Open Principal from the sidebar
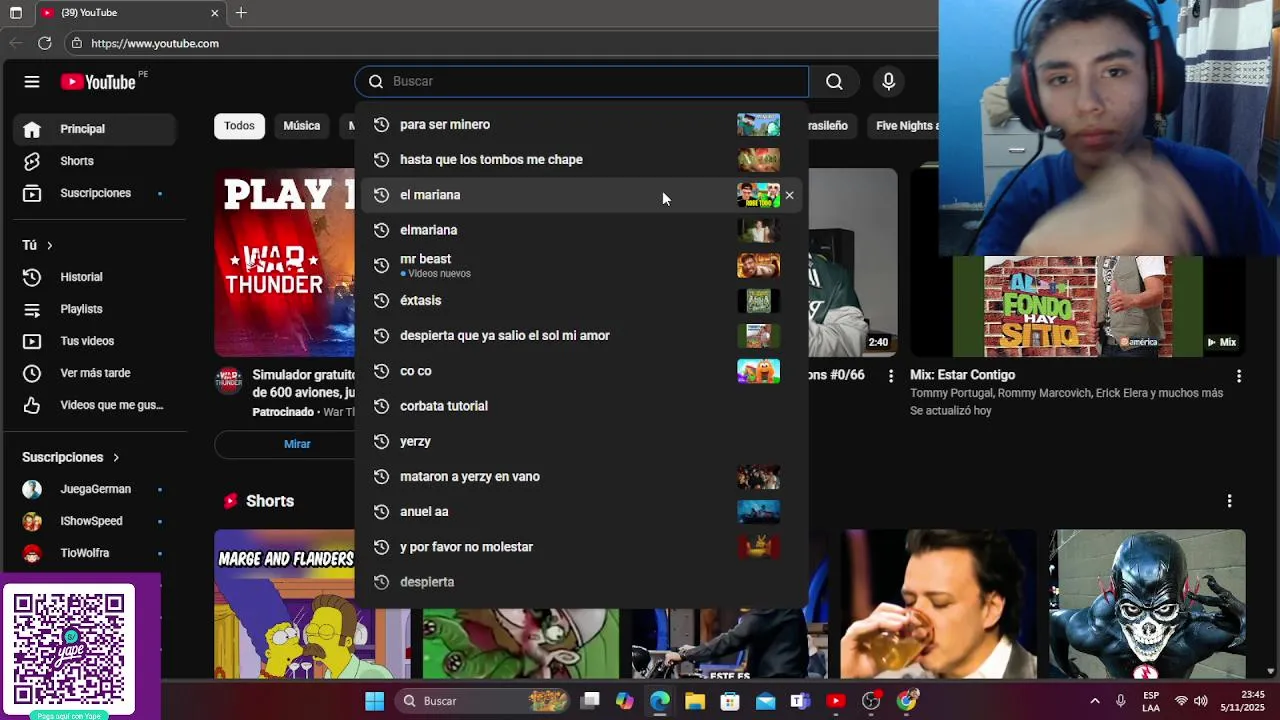The width and height of the screenshot is (1280, 720). (x=95, y=129)
